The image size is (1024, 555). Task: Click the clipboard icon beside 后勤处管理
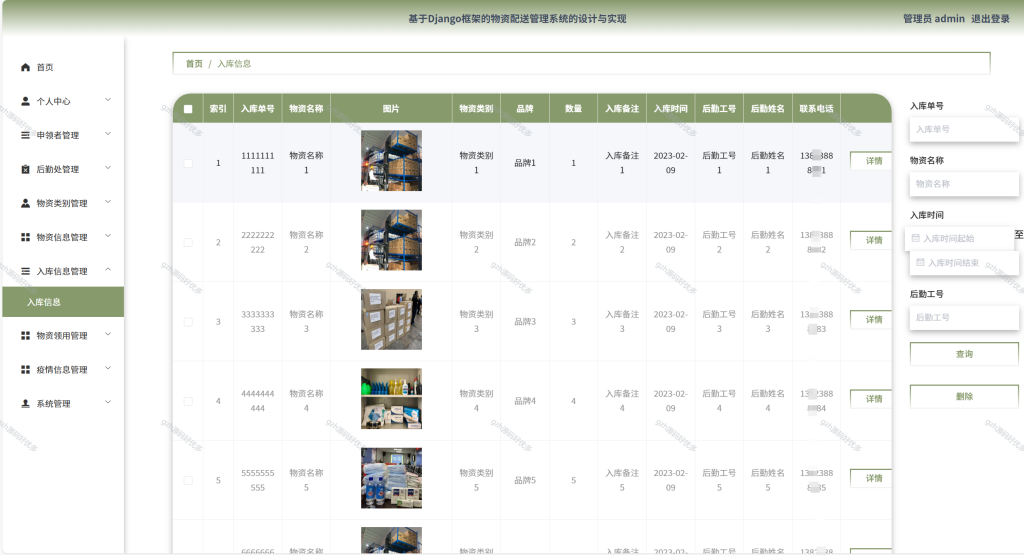(x=25, y=169)
